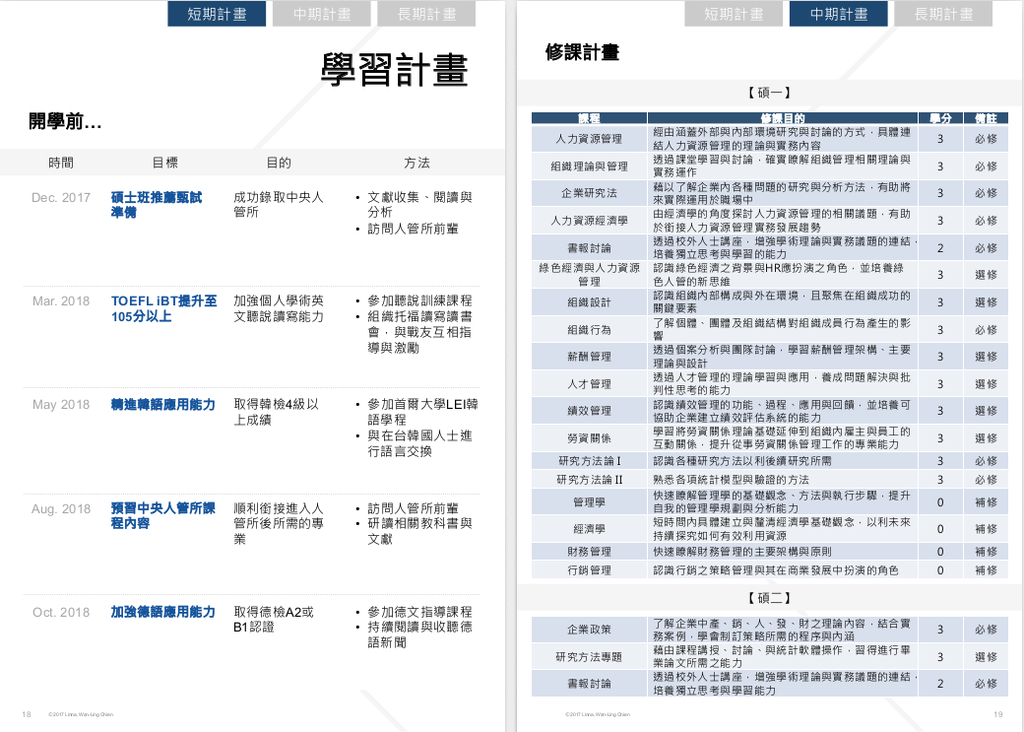This screenshot has width=1024, height=732.
Task: Click the 成功錄取中央人管所 purpose text
Action: 279,205
